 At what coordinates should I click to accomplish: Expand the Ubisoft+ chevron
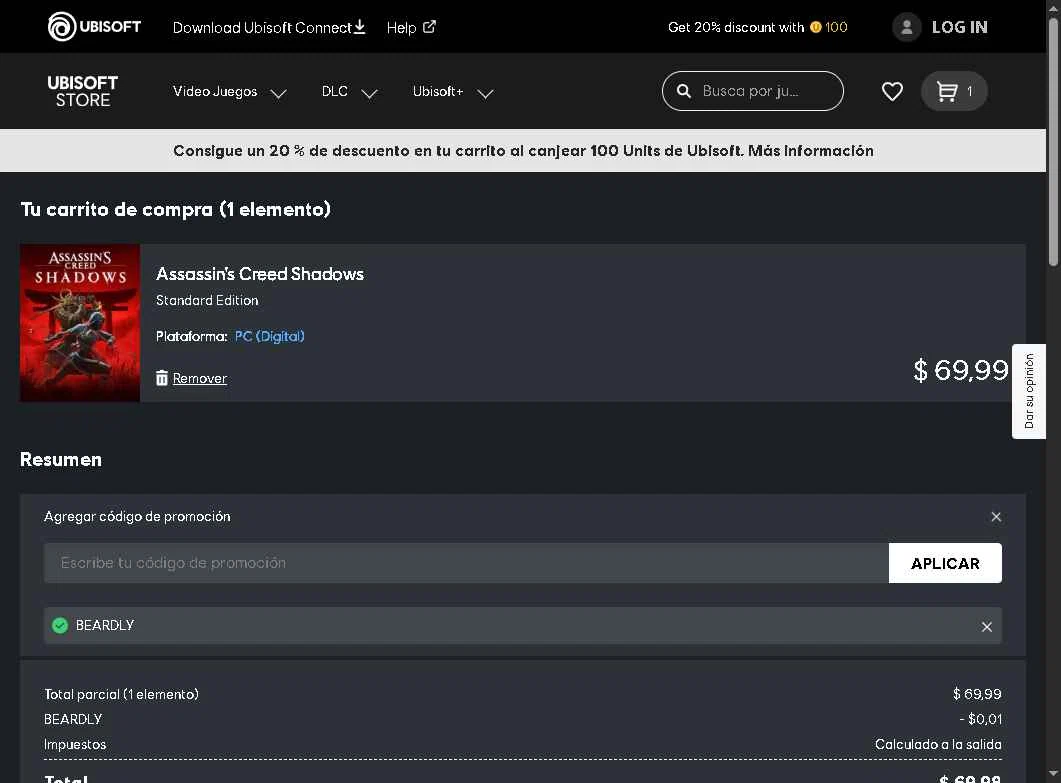[485, 93]
